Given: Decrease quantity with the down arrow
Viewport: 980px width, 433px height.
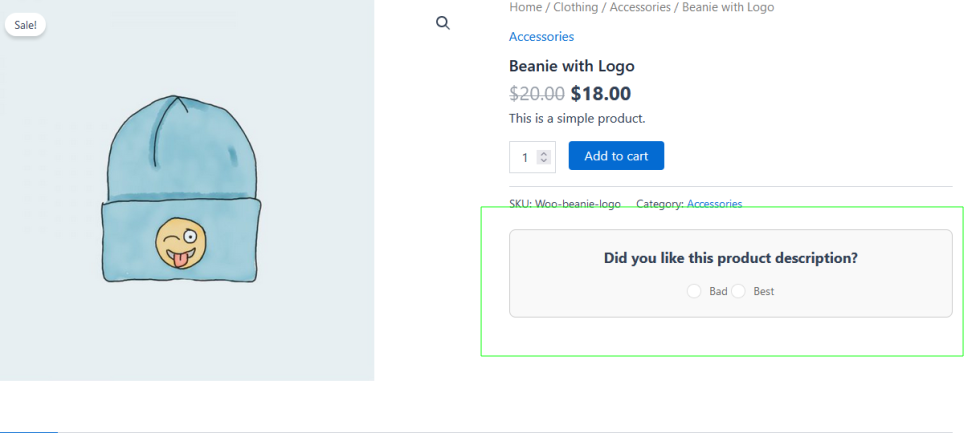Looking at the screenshot, I should click(543, 160).
